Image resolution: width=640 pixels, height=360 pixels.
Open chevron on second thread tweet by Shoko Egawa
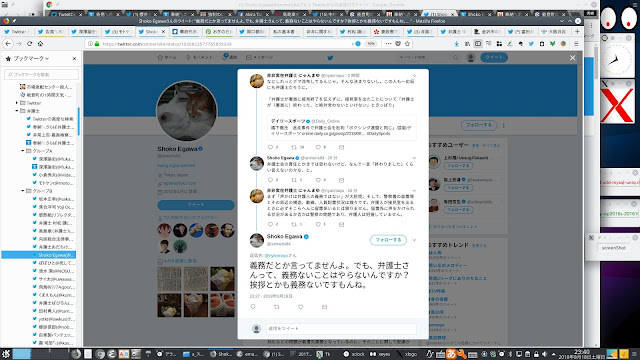click(414, 158)
